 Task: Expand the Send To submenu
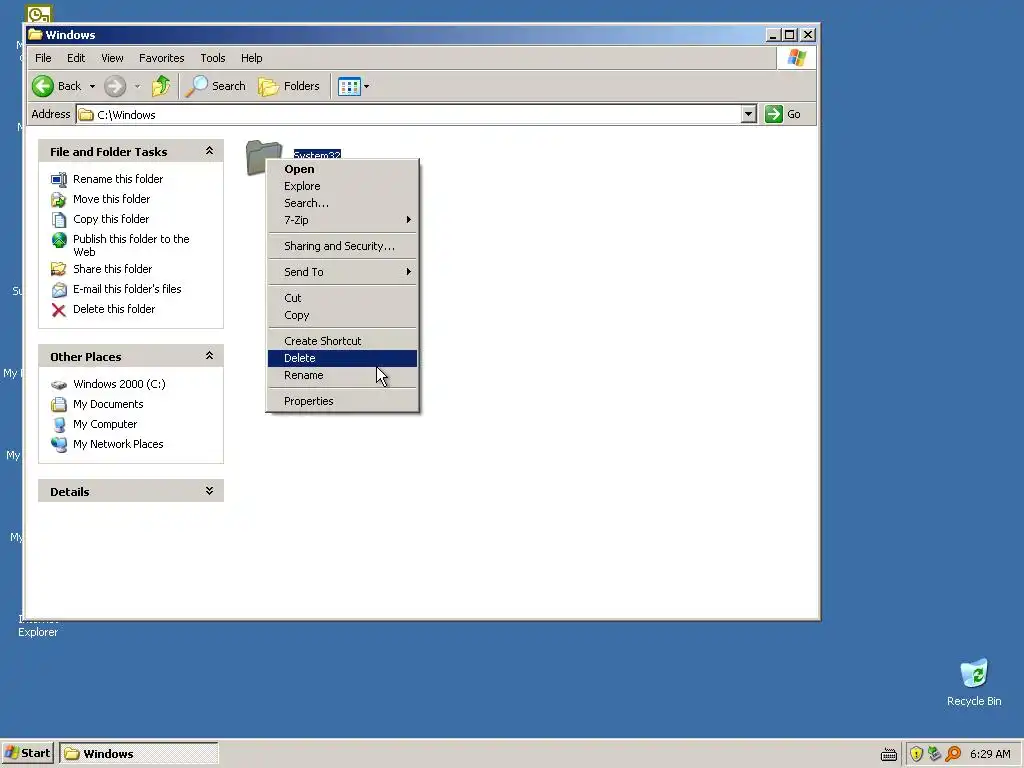(342, 272)
